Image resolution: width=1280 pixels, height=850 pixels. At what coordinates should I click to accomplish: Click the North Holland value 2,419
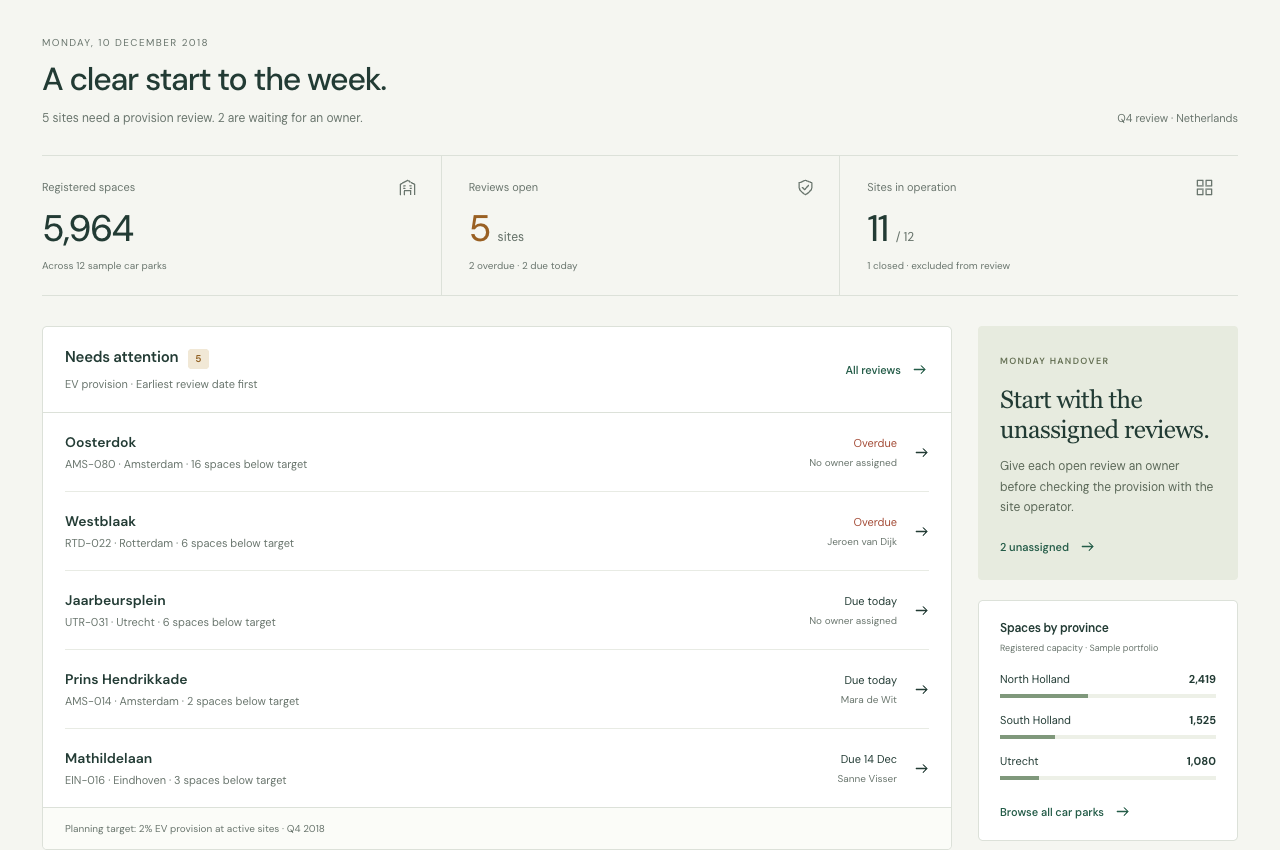coord(1202,679)
